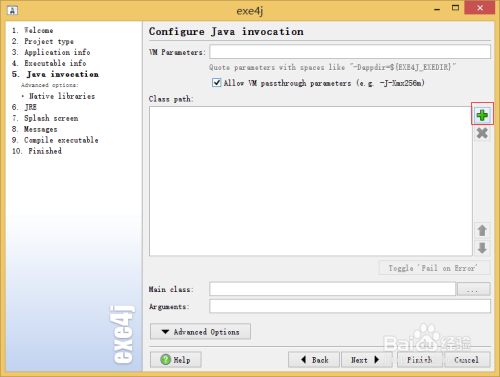Move class path entry down
Screen dimensions: 500x377
click(482, 248)
